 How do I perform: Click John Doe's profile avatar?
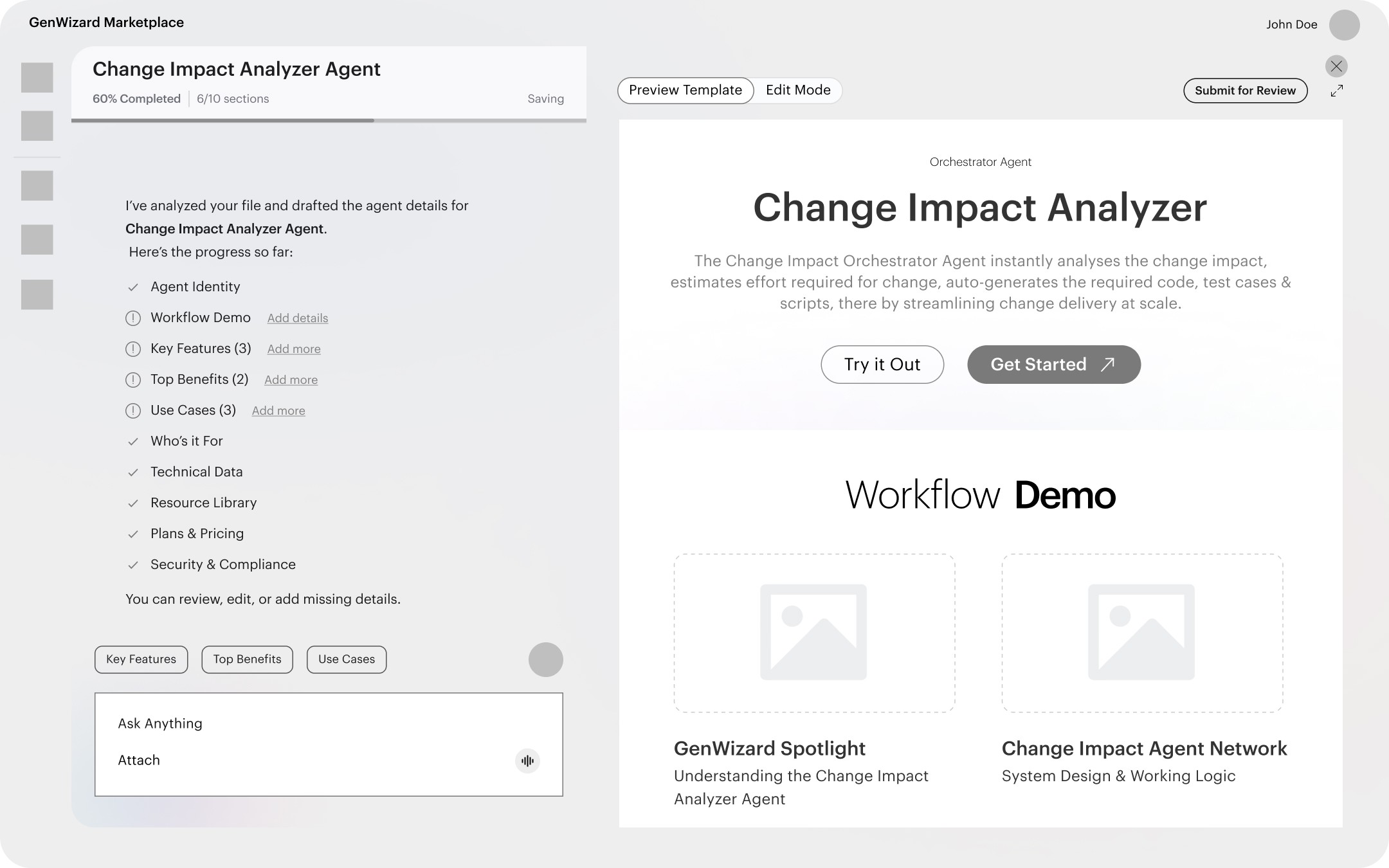click(1344, 25)
